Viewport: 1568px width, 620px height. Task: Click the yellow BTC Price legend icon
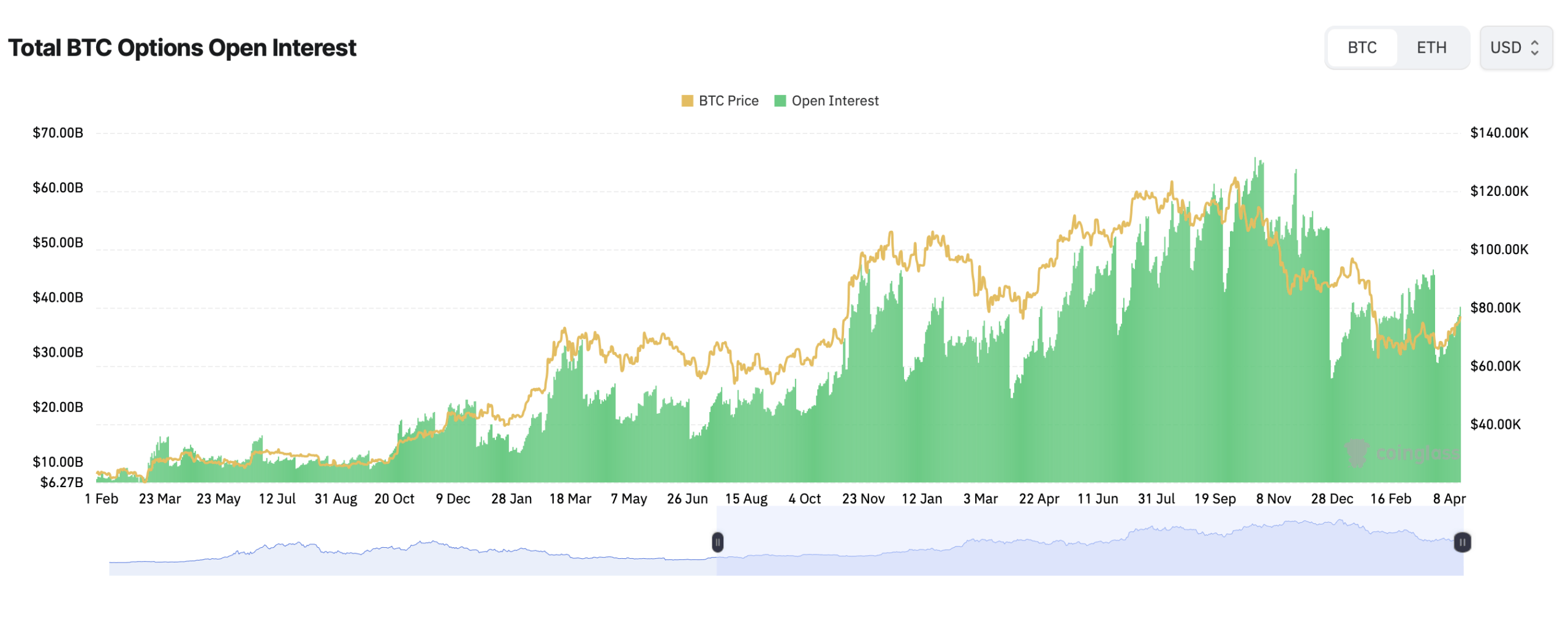click(688, 100)
